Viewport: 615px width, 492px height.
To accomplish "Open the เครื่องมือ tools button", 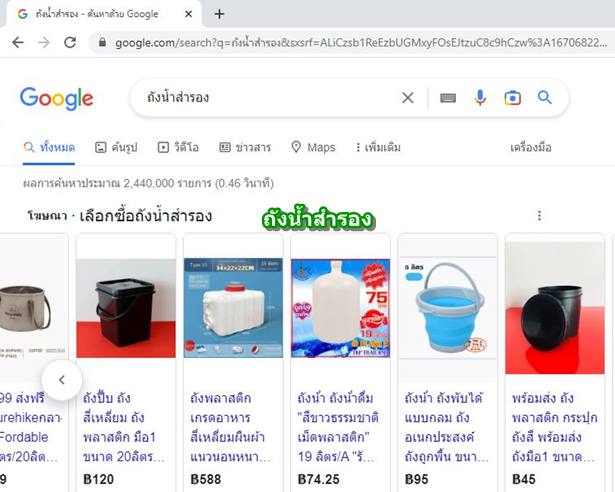I will 531,148.
